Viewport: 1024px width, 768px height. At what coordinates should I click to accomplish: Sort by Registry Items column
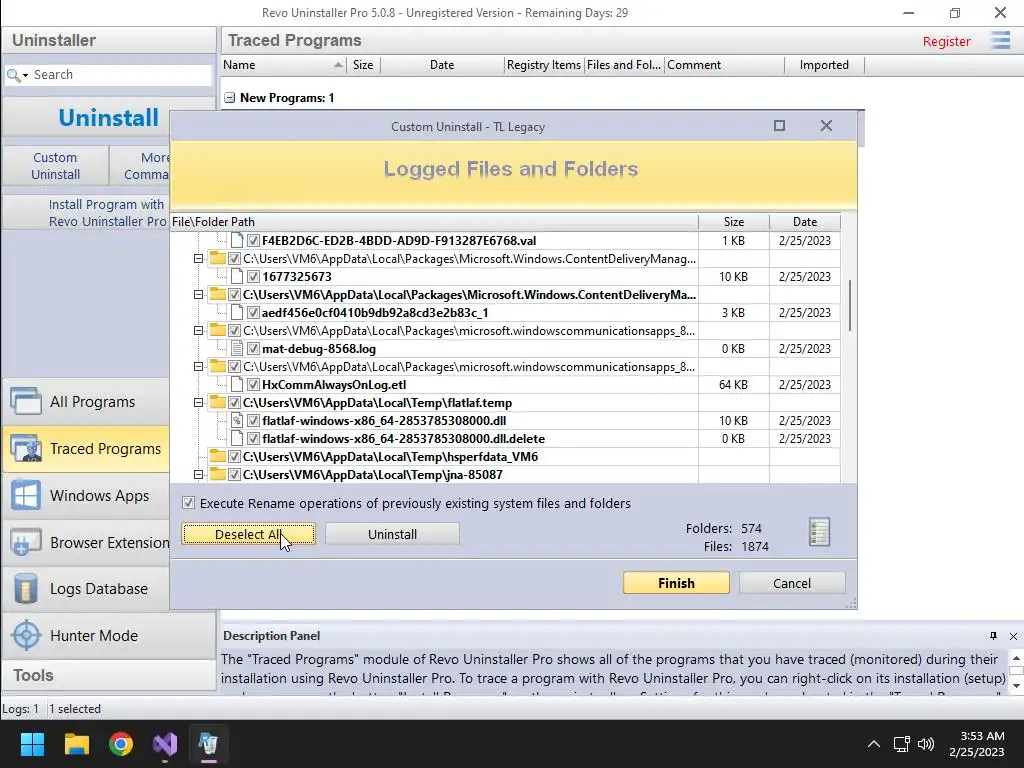click(x=544, y=65)
